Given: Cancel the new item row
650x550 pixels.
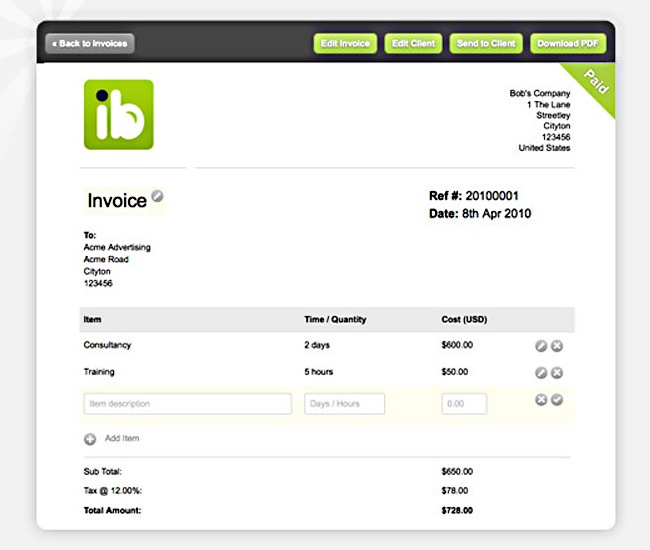Looking at the screenshot, I should 541,400.
